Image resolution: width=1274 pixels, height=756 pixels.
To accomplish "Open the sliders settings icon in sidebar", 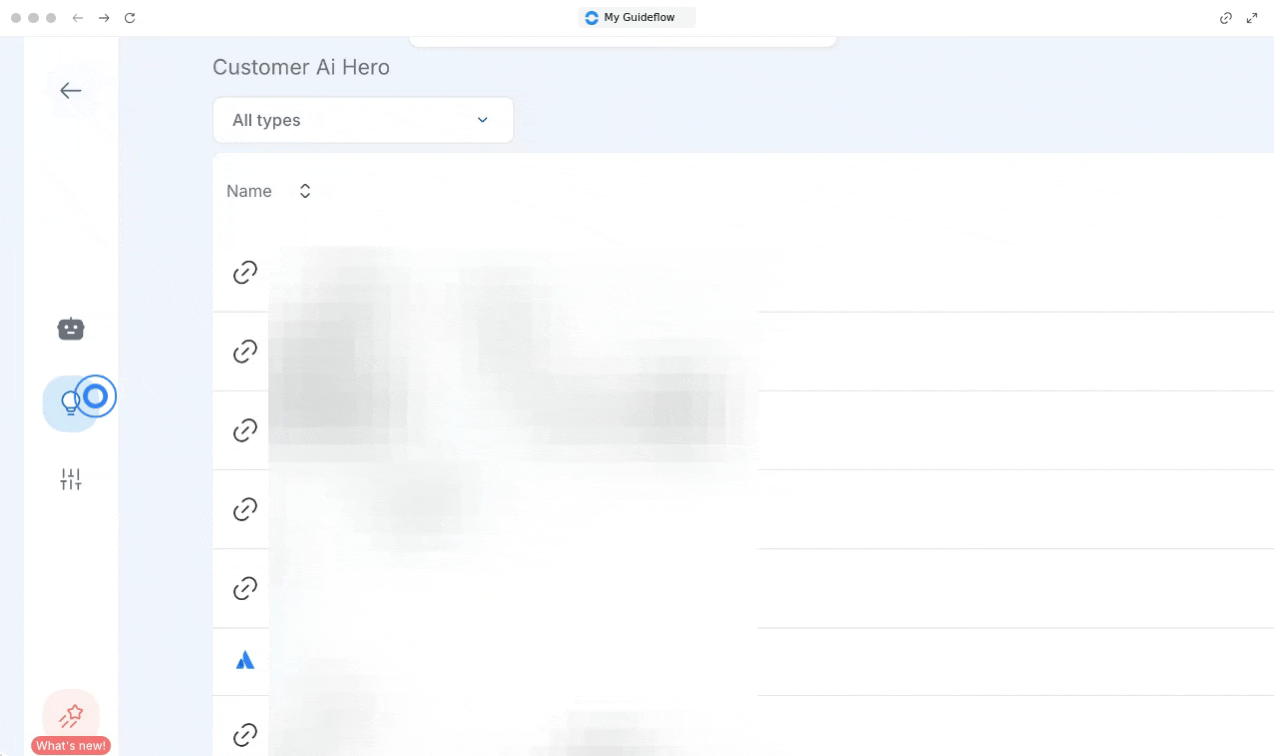I will tap(70, 480).
